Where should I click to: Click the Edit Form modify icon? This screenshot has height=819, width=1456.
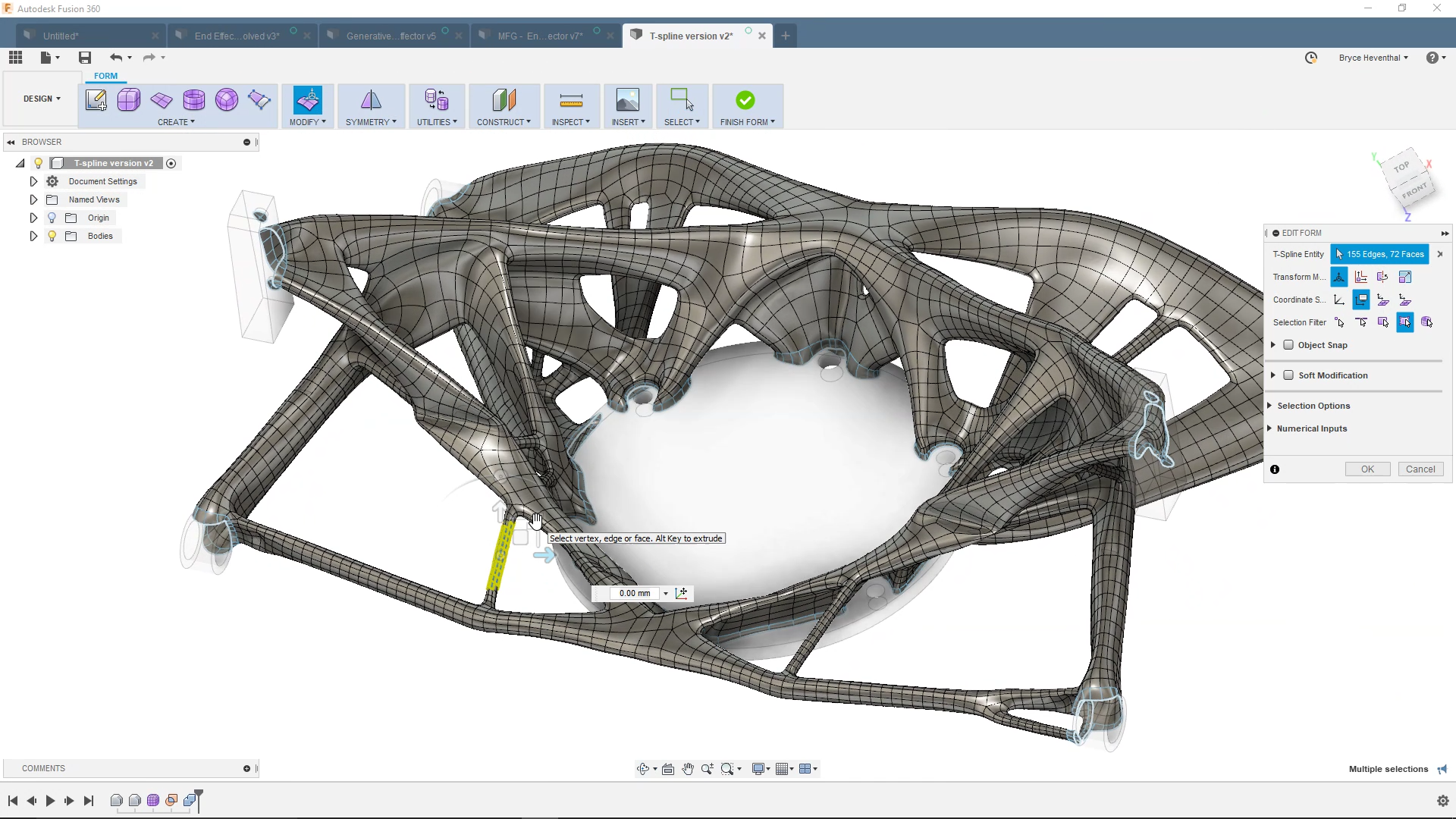click(x=308, y=100)
